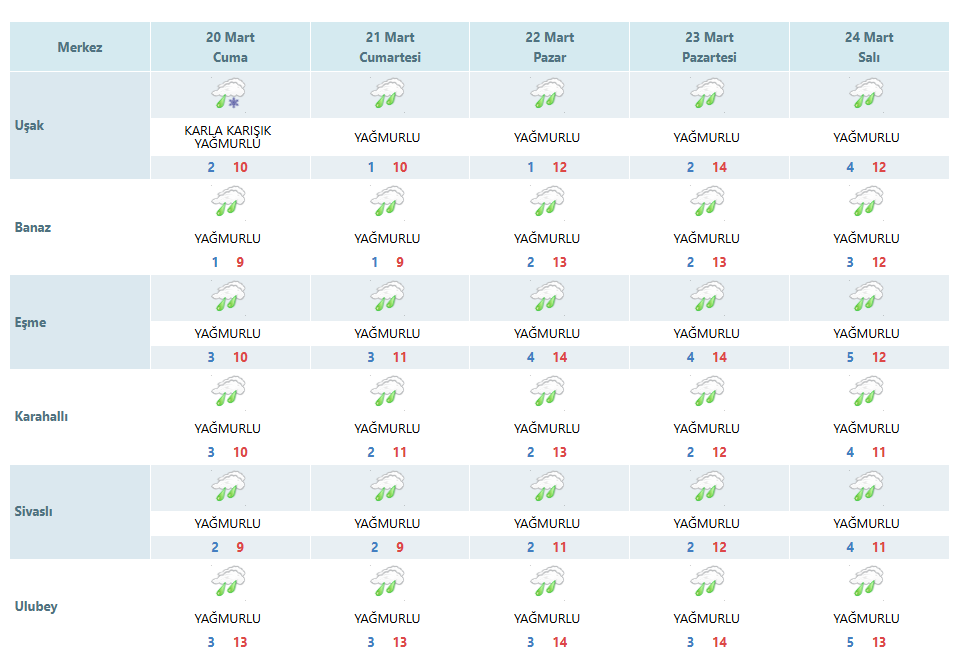Viewport: 958px width, 670px height.
Task: Click Sivaslı high temperature 12 on 23 Mart
Action: [x=719, y=547]
